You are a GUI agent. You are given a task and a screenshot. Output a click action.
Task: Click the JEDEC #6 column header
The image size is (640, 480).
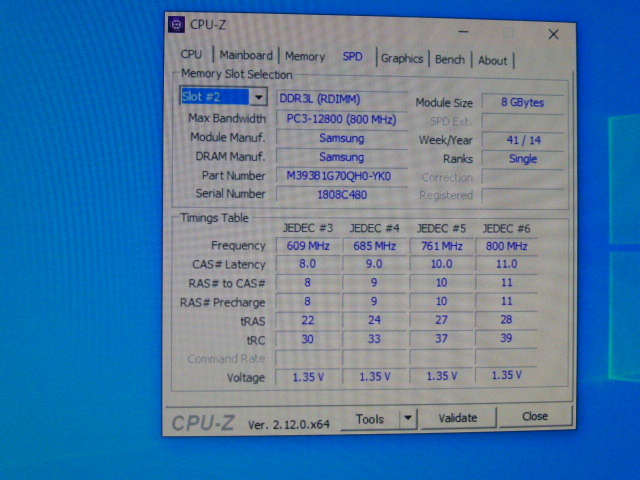506,229
